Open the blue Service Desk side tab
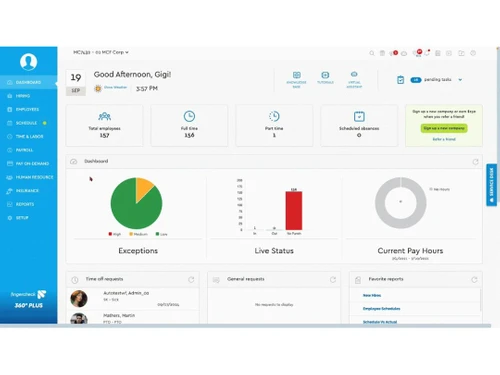The width and height of the screenshot is (500, 375). tap(491, 185)
